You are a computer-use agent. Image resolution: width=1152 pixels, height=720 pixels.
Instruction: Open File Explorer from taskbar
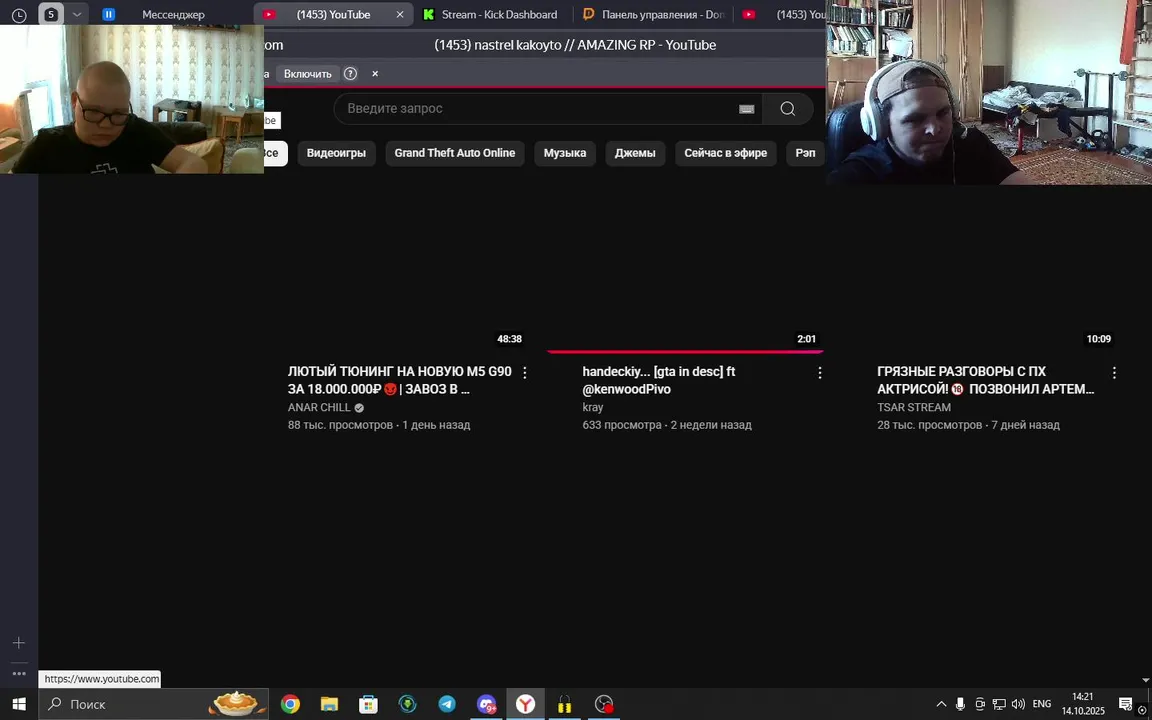click(x=329, y=705)
